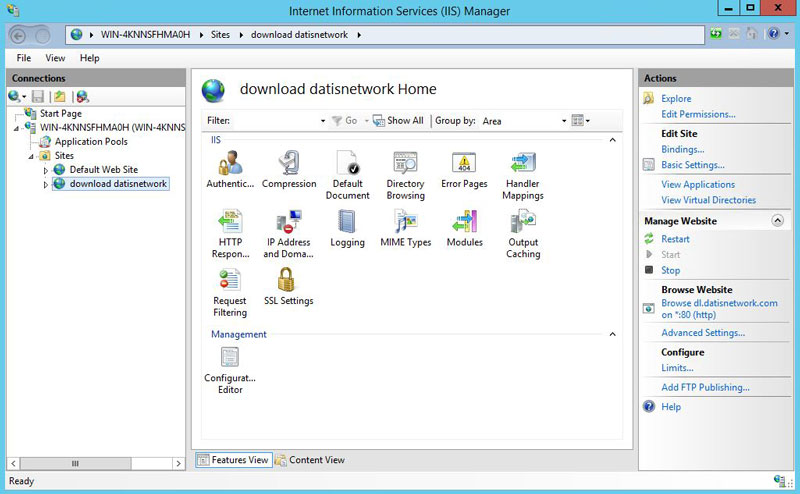800x494 pixels.
Task: Expand the Default Web Site node
Action: [46, 170]
